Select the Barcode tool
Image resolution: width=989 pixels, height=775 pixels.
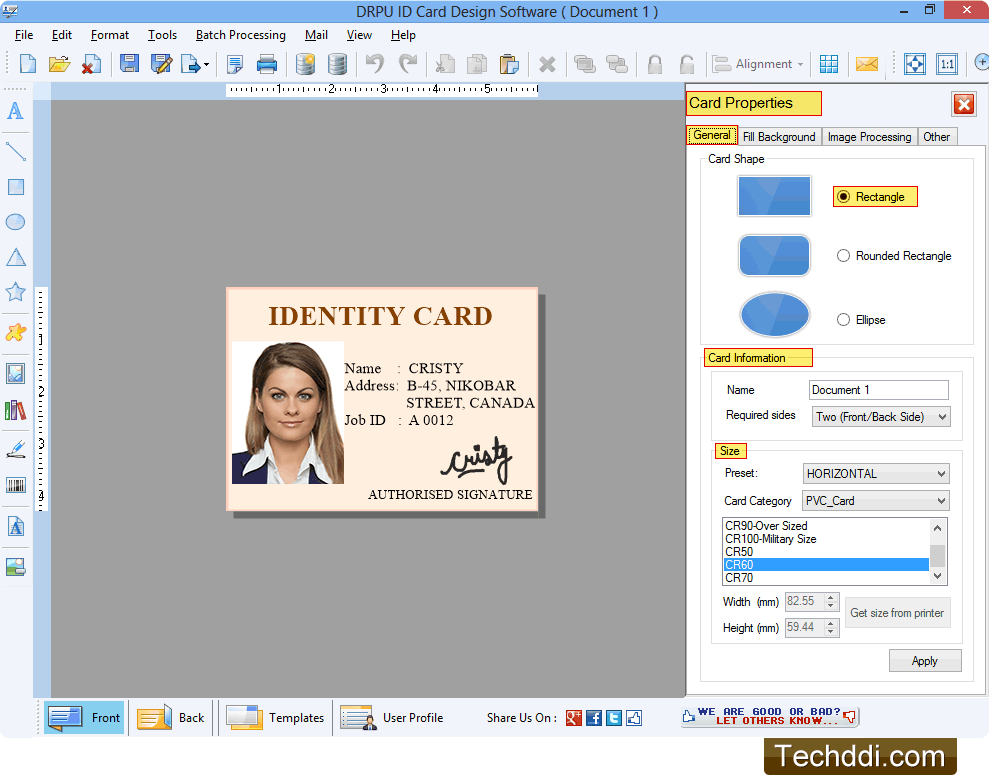pos(15,486)
